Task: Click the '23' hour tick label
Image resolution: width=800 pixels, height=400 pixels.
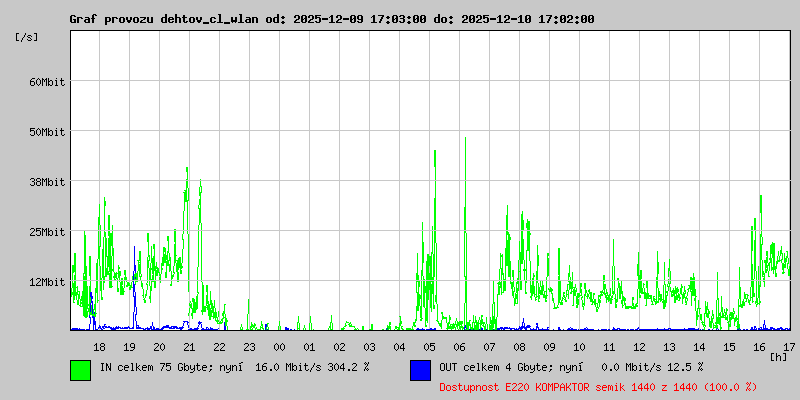Action: pos(249,347)
